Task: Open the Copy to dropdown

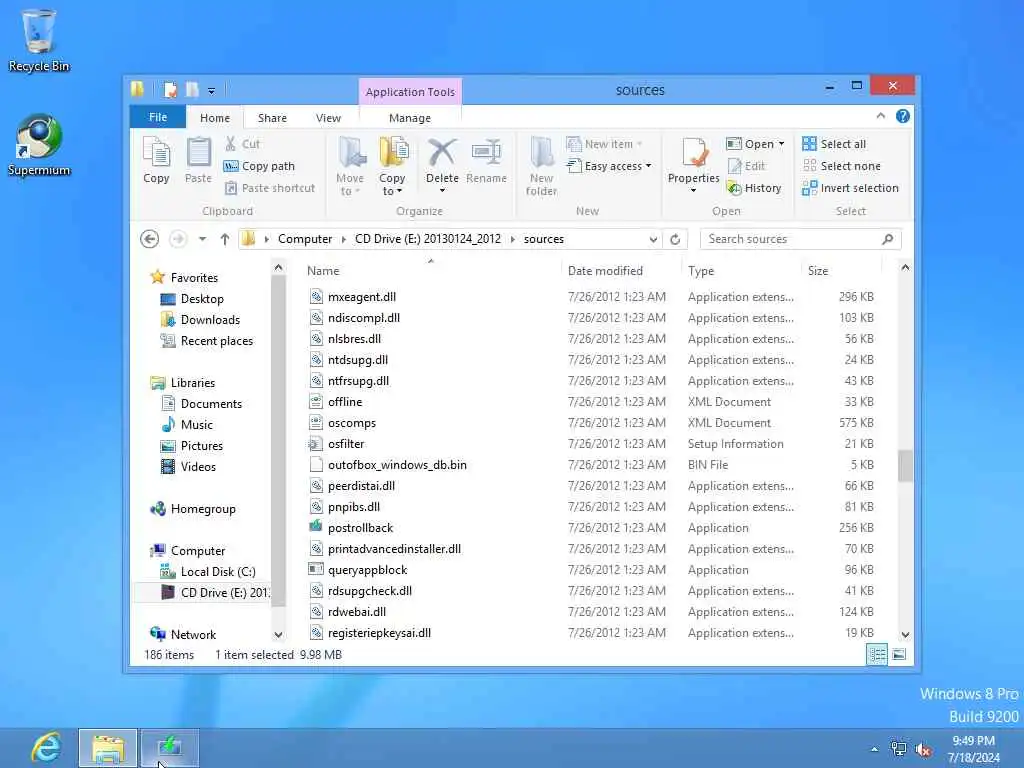Action: [392, 184]
